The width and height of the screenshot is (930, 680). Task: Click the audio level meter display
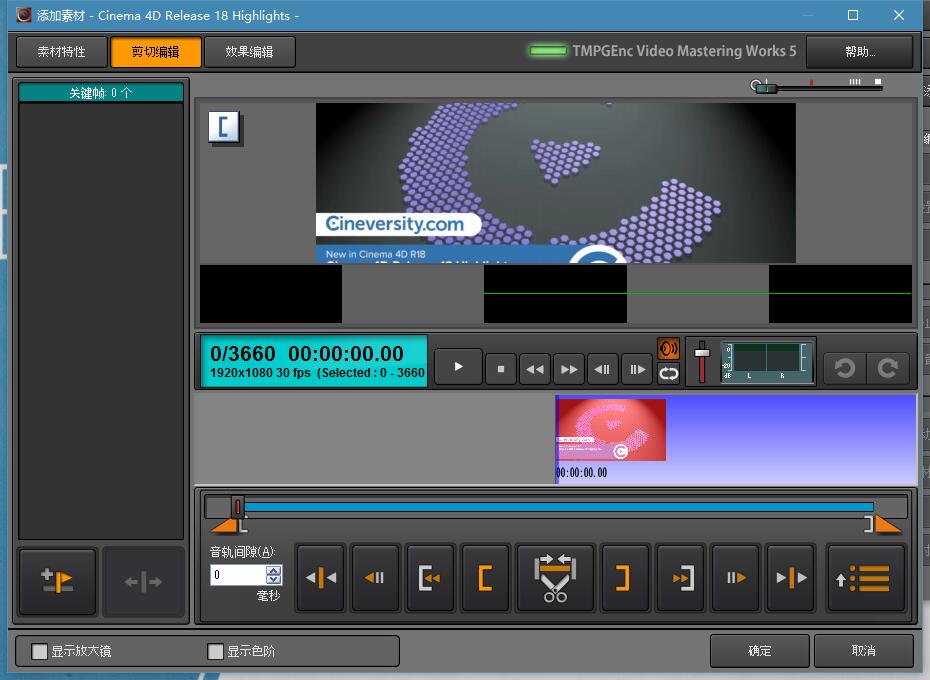click(x=766, y=361)
